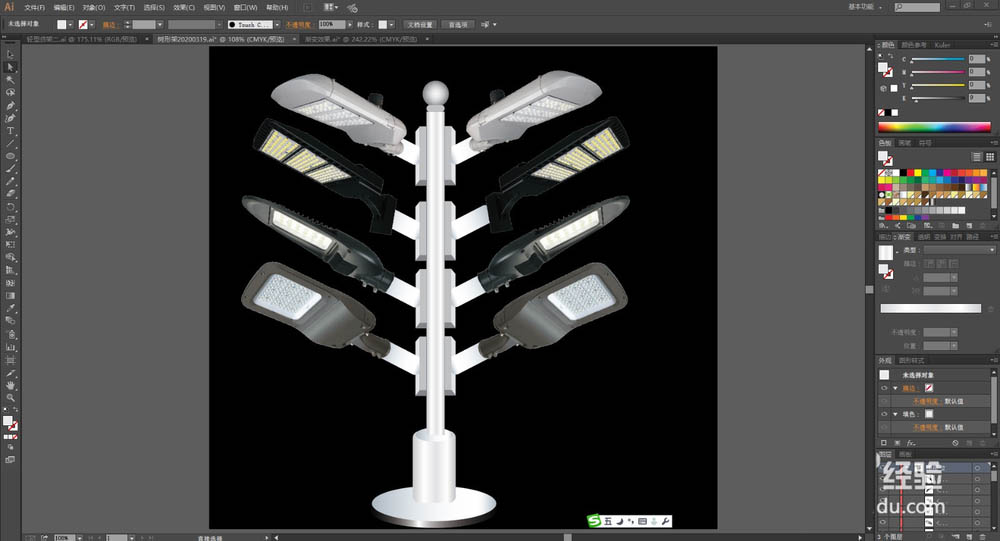This screenshot has height=541, width=1000.
Task: Click the 文档设置 button
Action: pos(419,24)
